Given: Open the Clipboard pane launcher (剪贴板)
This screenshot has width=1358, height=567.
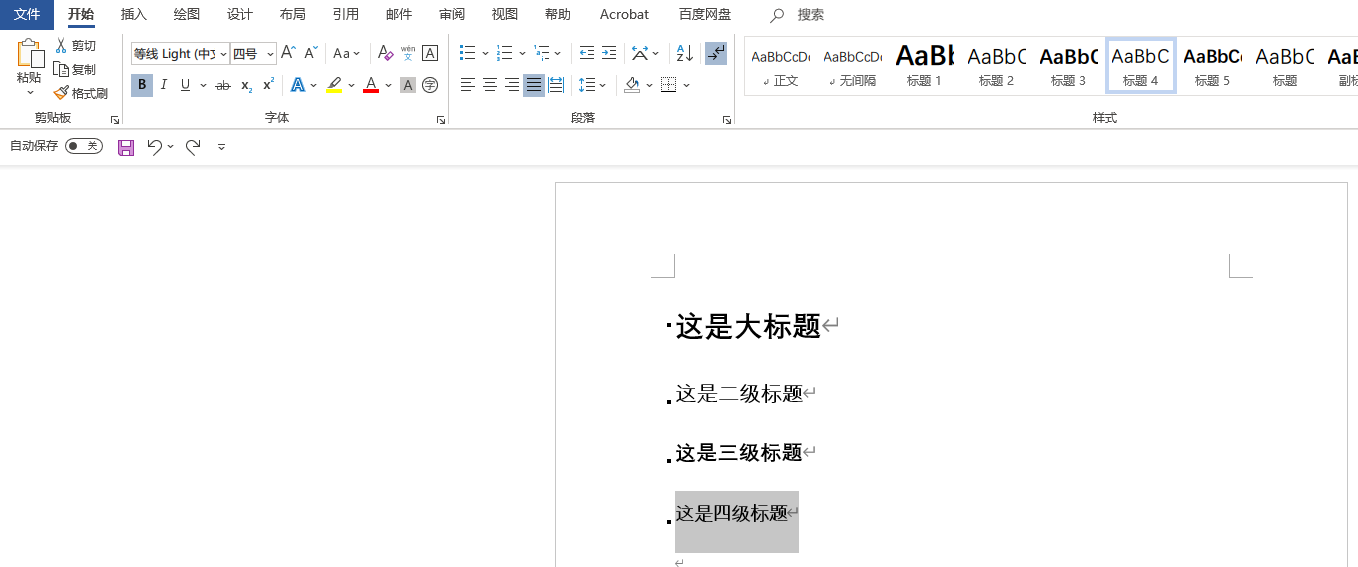Looking at the screenshot, I should click(115, 120).
